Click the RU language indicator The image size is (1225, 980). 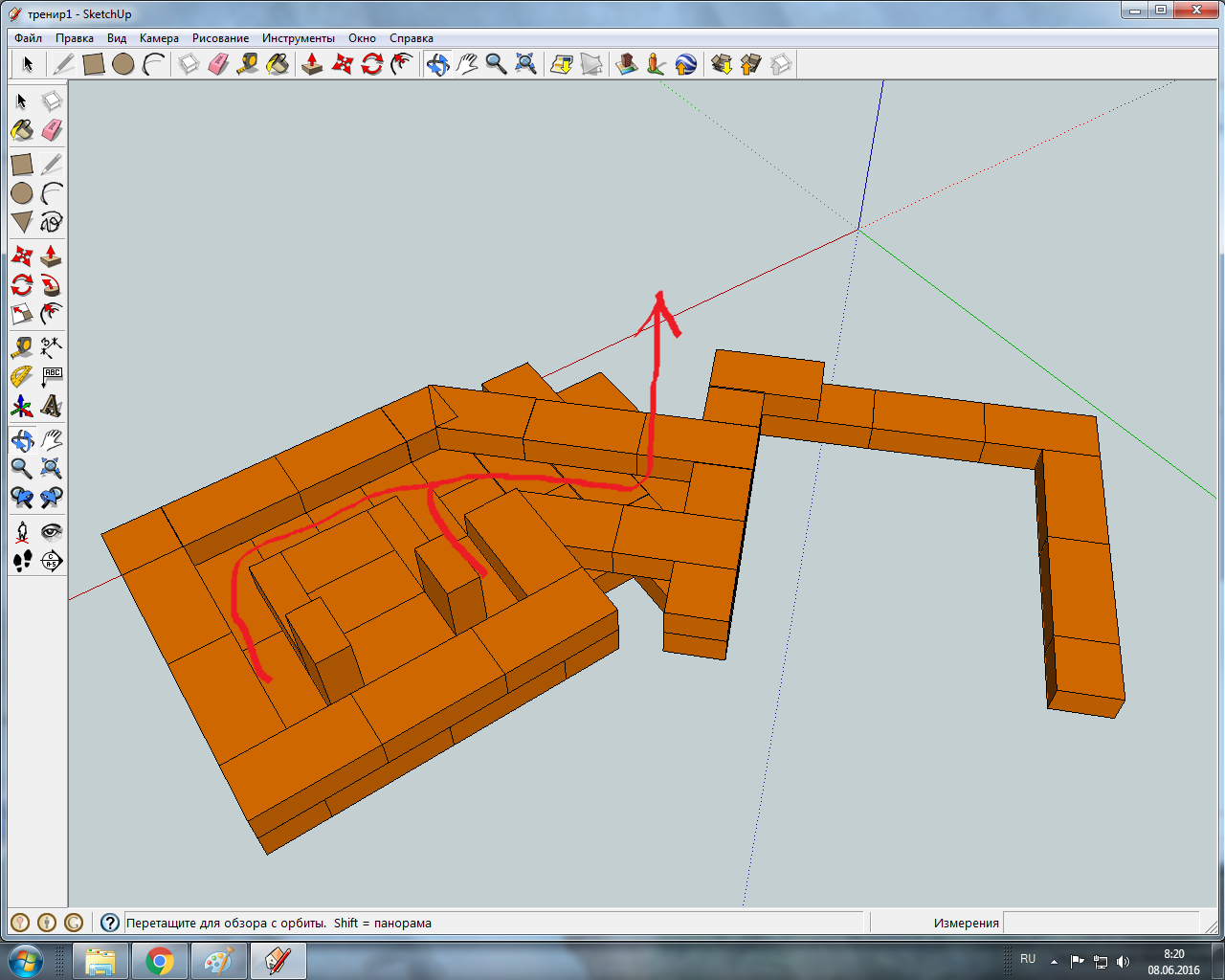click(x=1028, y=959)
